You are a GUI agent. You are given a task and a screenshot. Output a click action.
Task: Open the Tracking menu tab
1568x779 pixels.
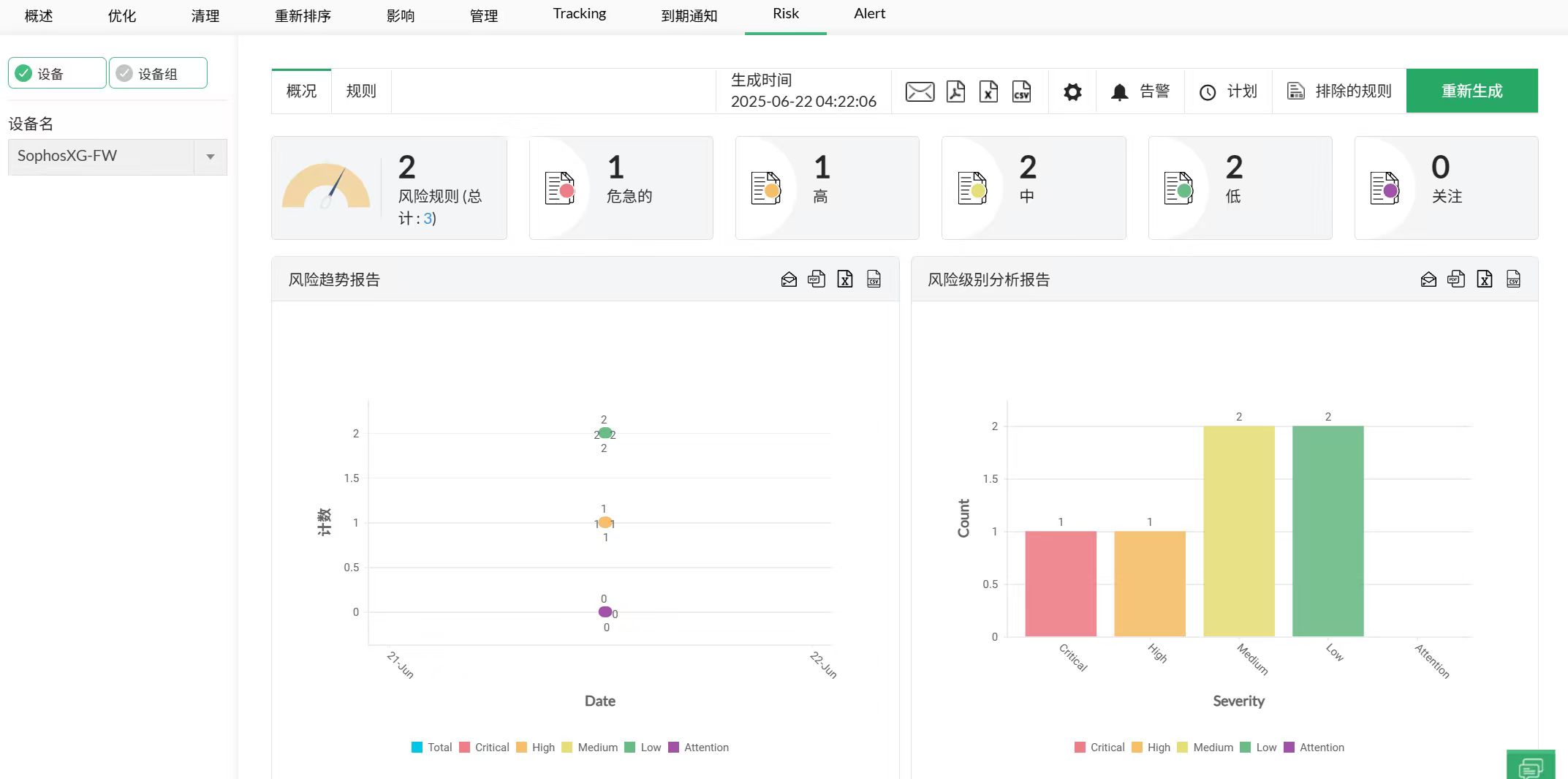click(x=579, y=14)
